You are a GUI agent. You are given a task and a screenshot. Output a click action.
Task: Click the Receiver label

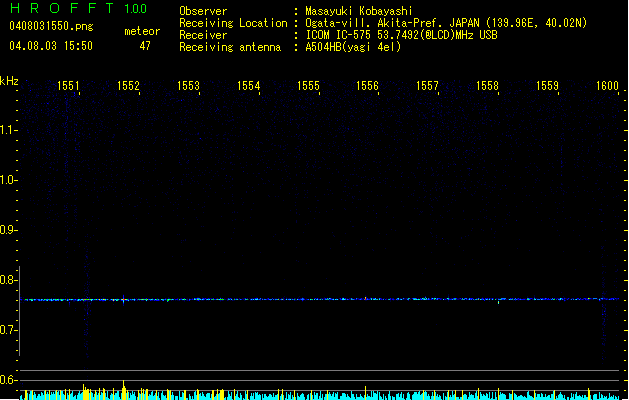pyautogui.click(x=203, y=35)
